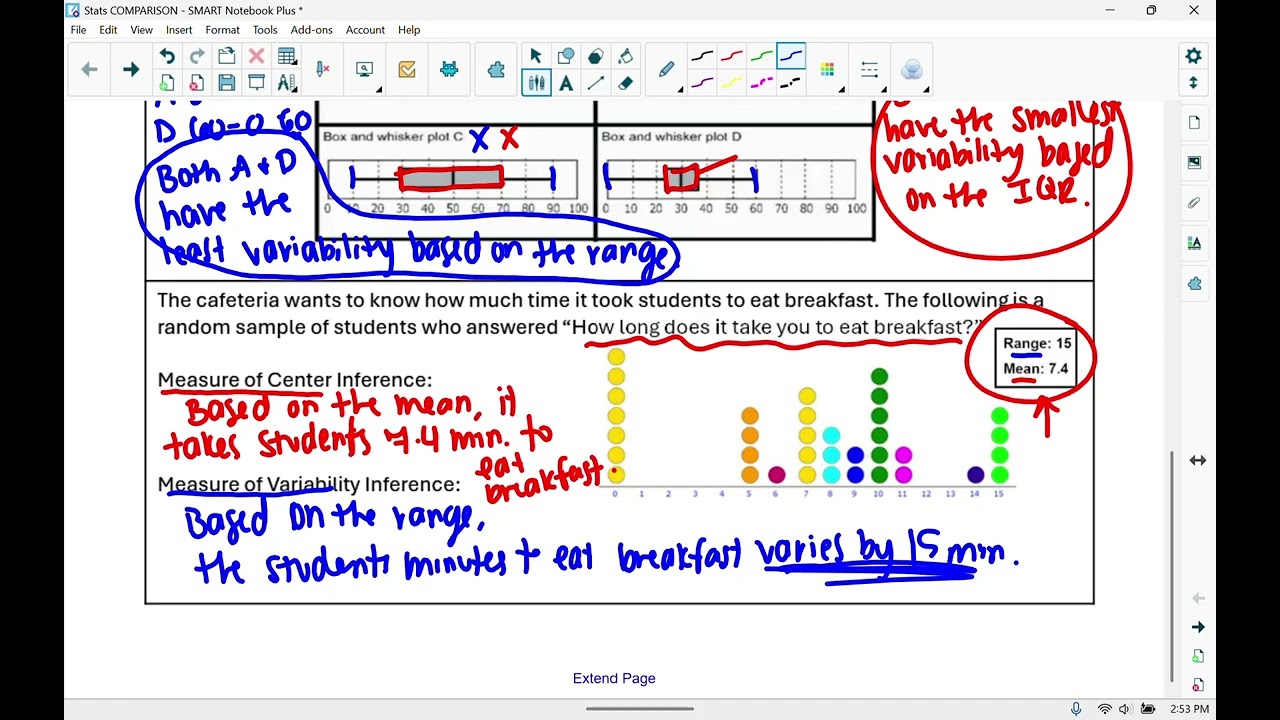The image size is (1280, 720).
Task: Delete the current page icon
Action: click(x=197, y=83)
